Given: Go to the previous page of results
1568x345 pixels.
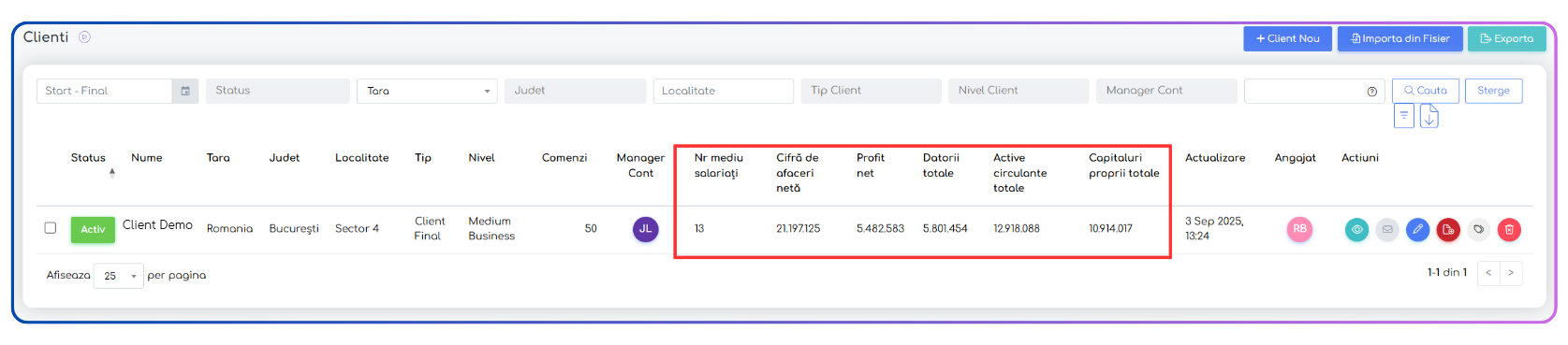Looking at the screenshot, I should click(1488, 273).
